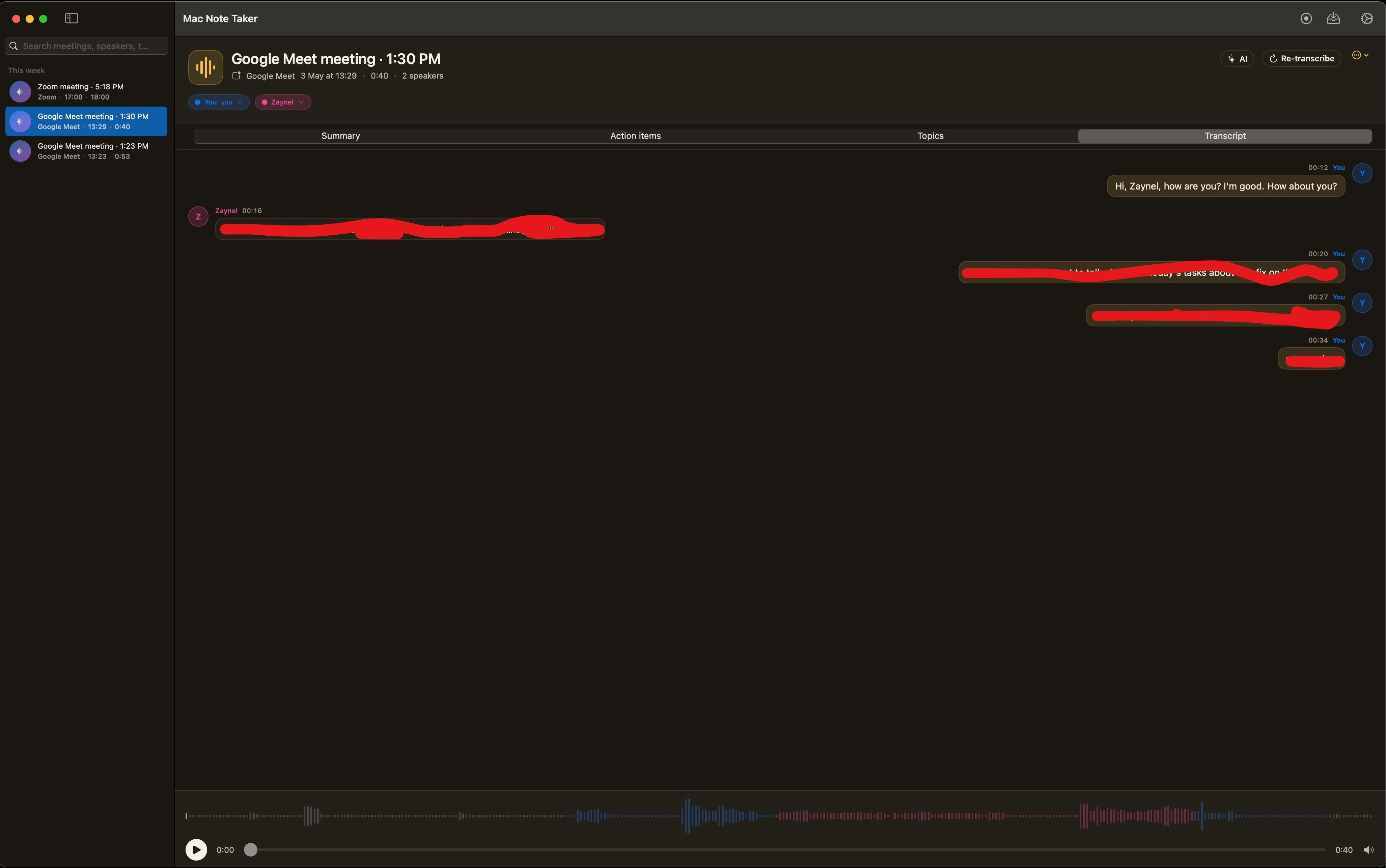Expand the You speaker dropdown
This screenshot has width=1386, height=868.
(219, 102)
